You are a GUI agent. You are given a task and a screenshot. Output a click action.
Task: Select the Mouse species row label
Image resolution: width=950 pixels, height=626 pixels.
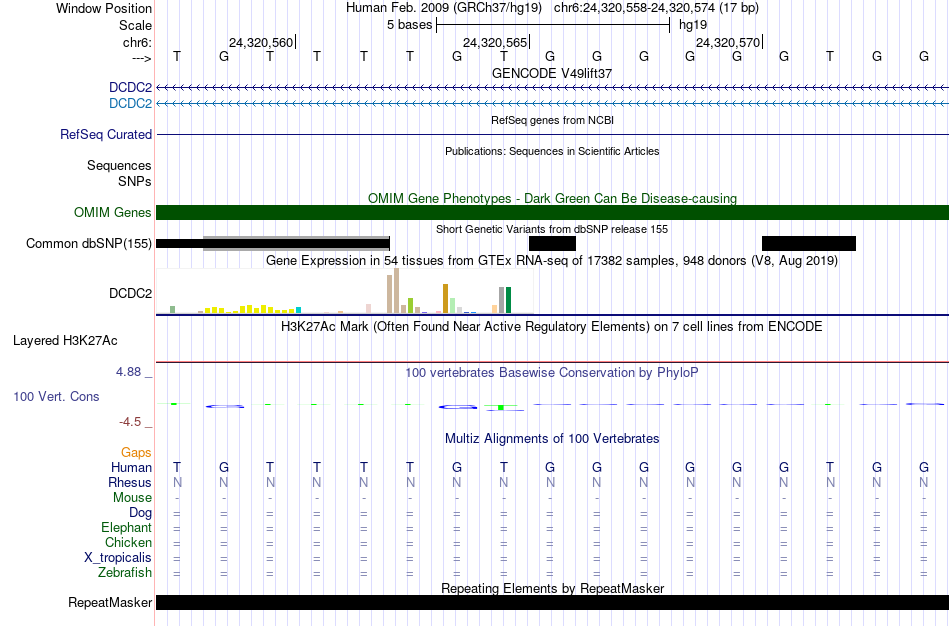click(x=132, y=498)
